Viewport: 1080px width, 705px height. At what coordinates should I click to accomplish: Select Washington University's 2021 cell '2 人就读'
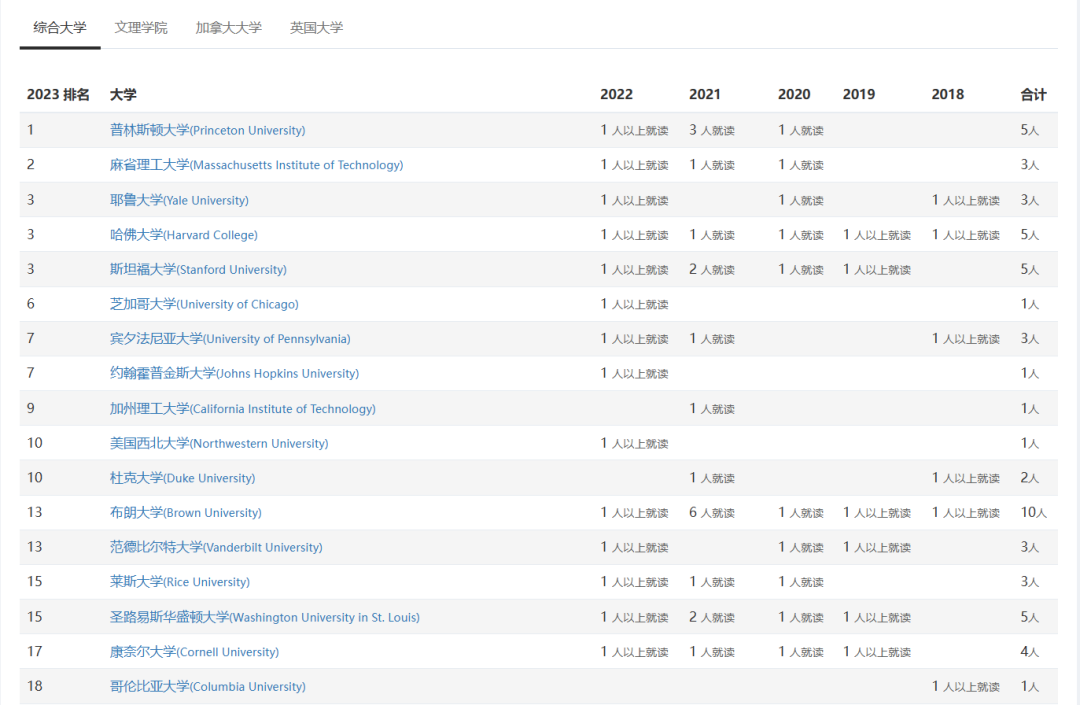[x=712, y=618]
